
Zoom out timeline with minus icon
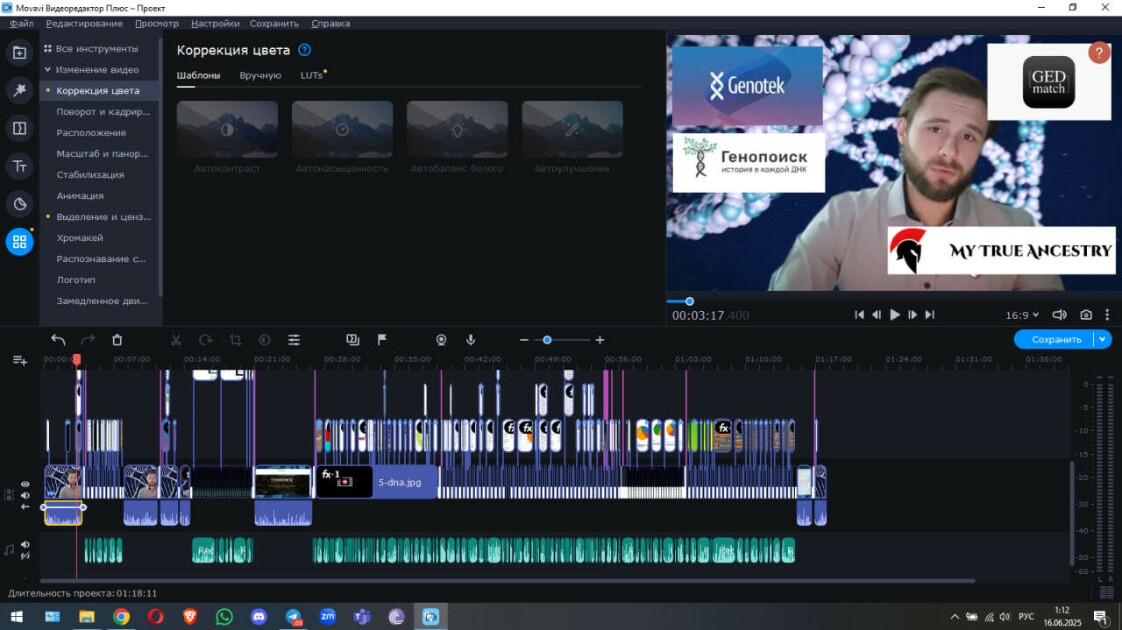524,340
